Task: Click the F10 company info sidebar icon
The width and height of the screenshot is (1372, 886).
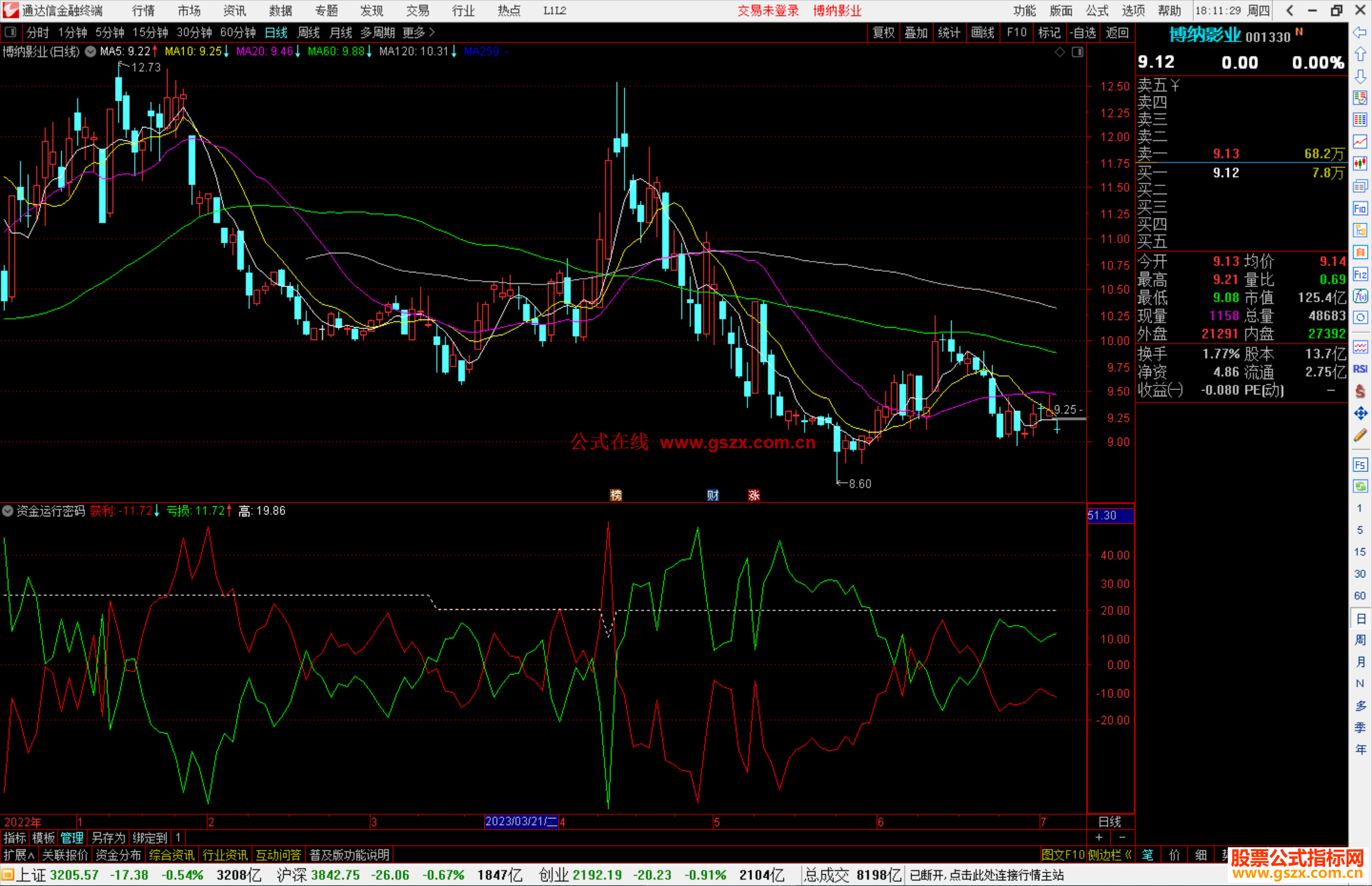Action: pos(1360,208)
